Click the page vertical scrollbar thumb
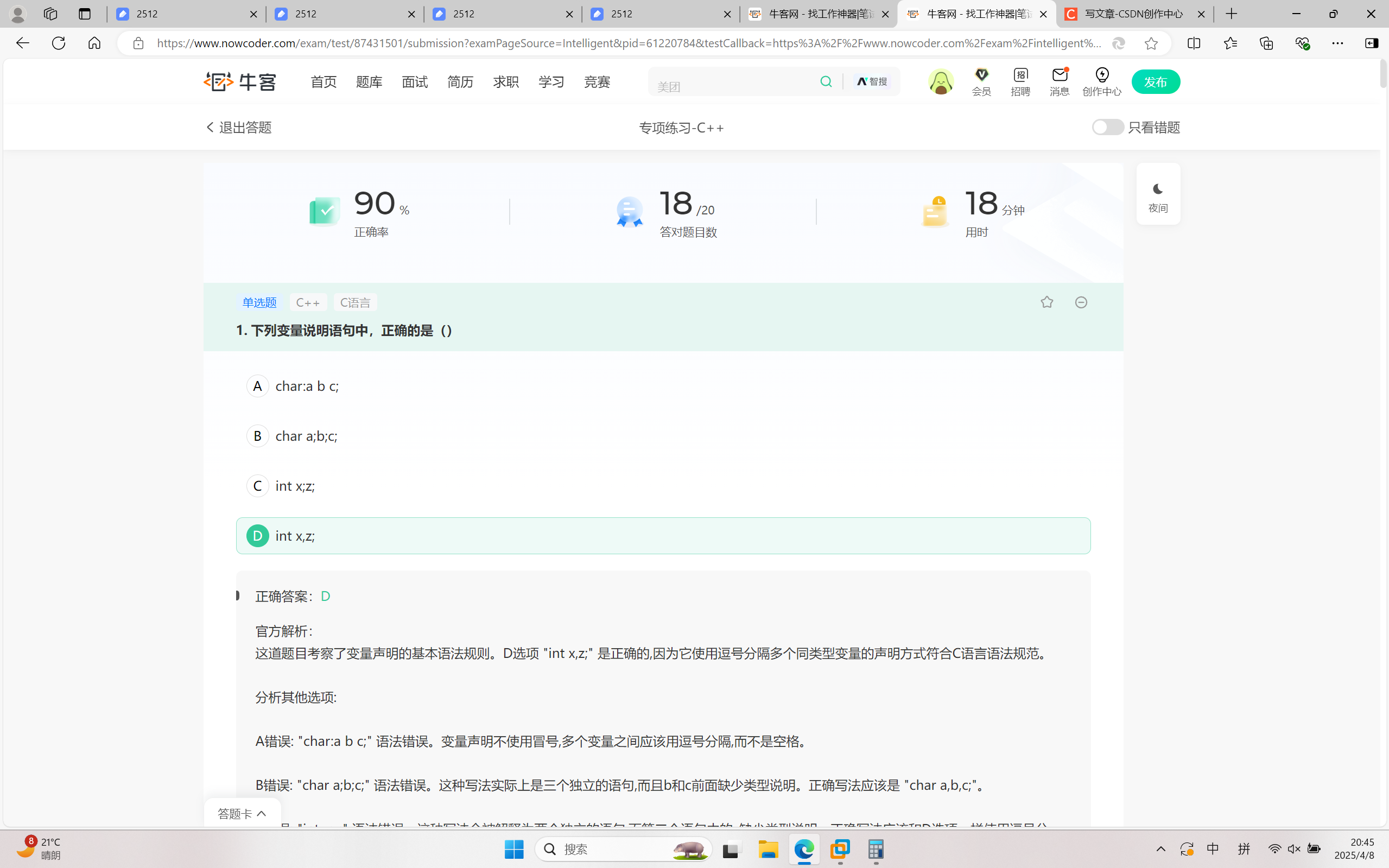Screen dimensions: 1389x868 click(1383, 74)
